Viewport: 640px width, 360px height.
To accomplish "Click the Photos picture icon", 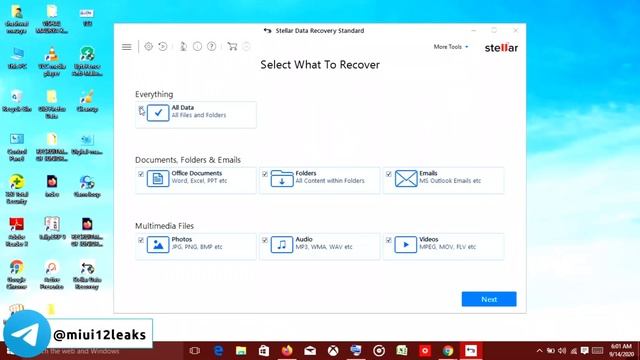I will 158,245.
